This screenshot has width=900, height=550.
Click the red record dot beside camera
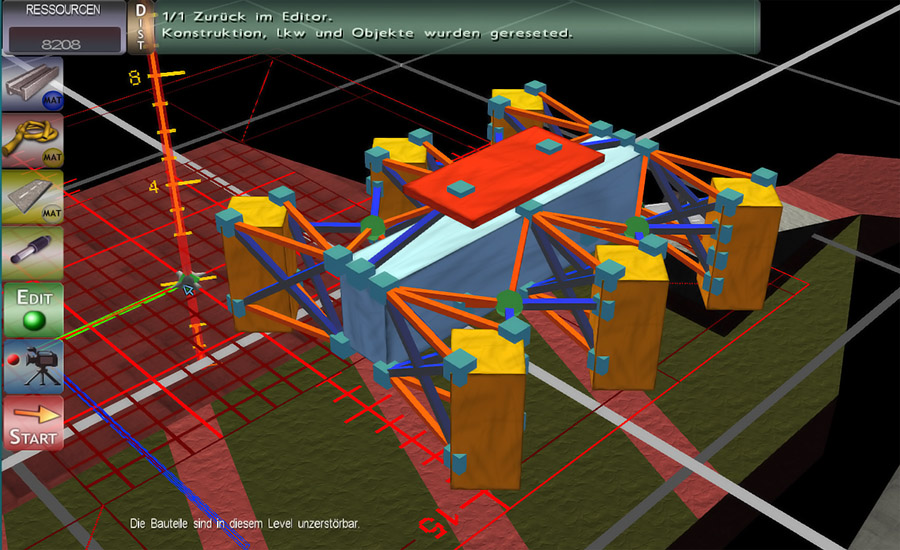pyautogui.click(x=13, y=359)
